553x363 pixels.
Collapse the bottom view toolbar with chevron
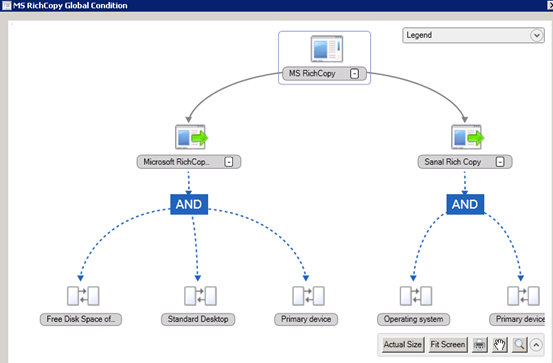coord(536,345)
